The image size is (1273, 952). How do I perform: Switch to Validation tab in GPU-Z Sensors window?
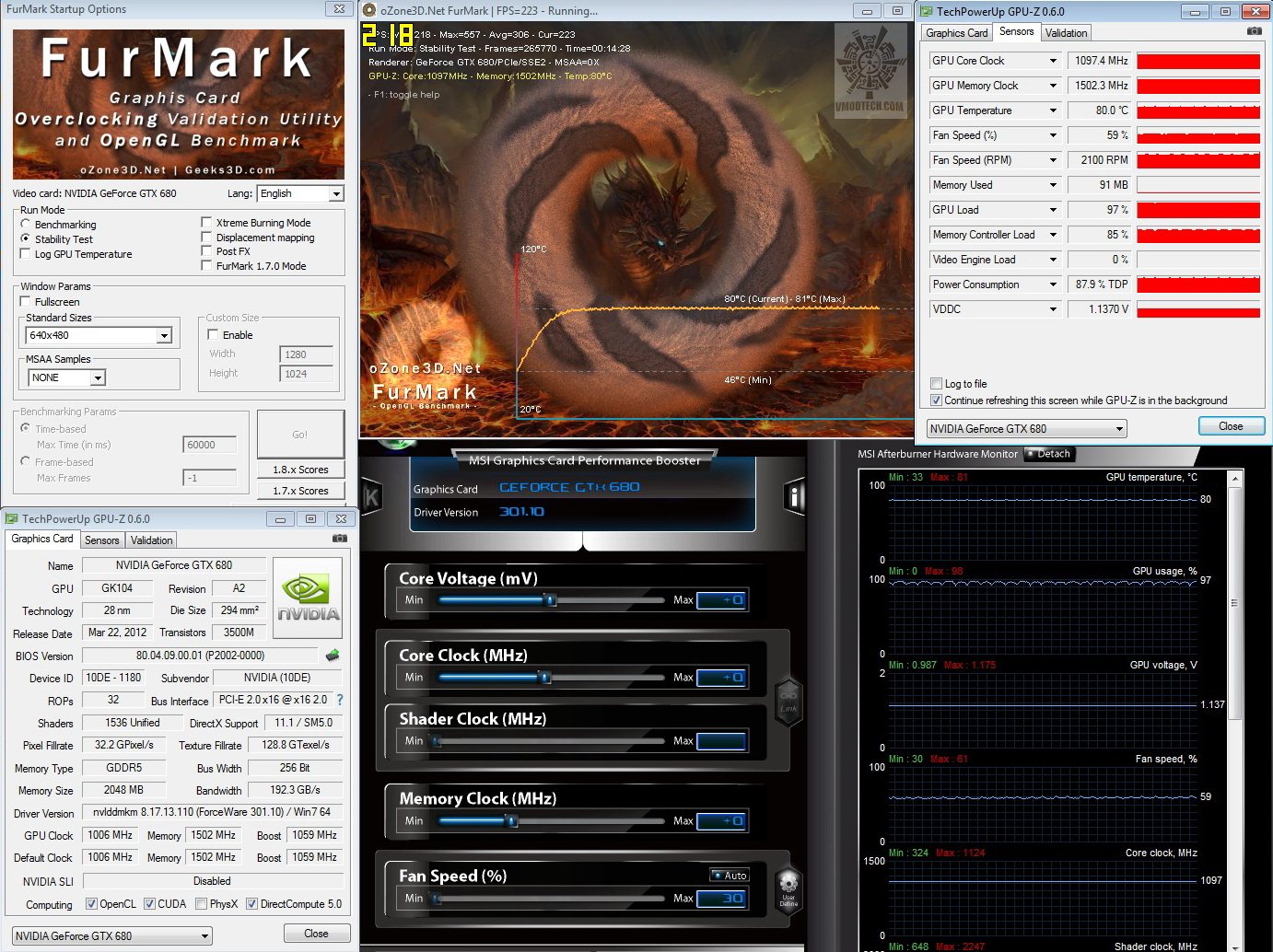tap(1066, 33)
